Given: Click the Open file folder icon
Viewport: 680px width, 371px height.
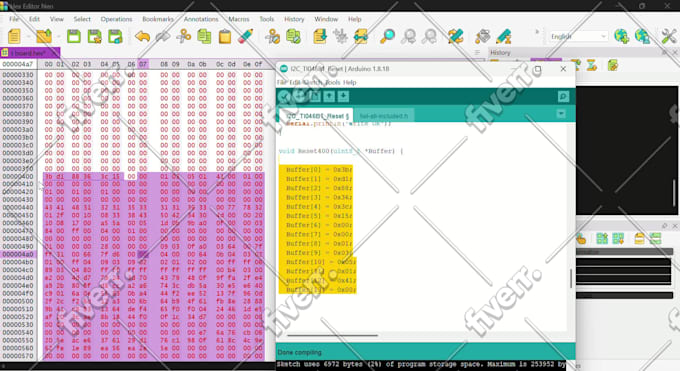Looking at the screenshot, I should point(44,36).
